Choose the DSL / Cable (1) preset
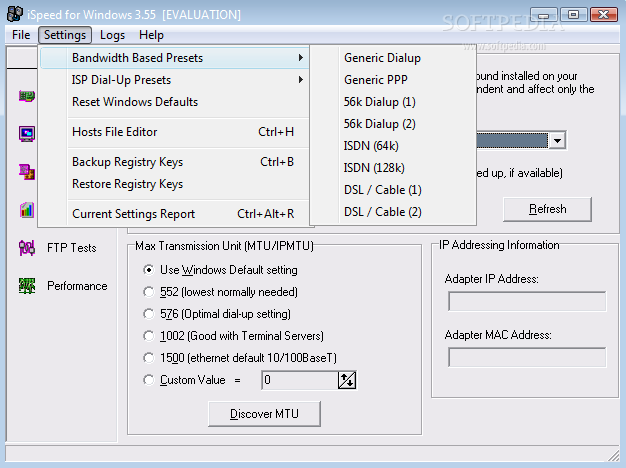Image resolution: width=626 pixels, height=468 pixels. coord(393,190)
